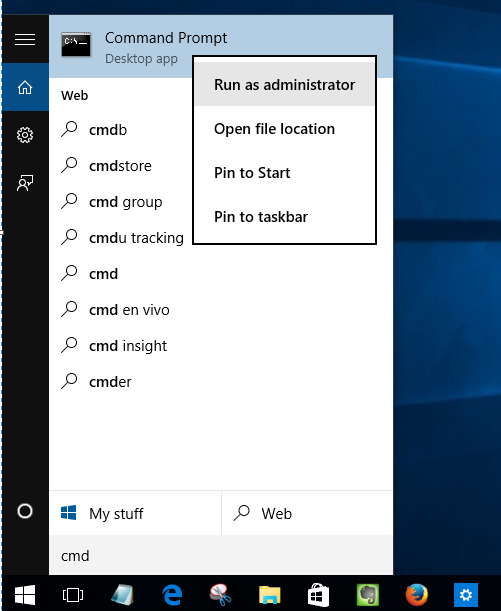Viewport: 501px width, 611px height.
Task: Open the Settings gear in the sidebar
Action: click(25, 135)
